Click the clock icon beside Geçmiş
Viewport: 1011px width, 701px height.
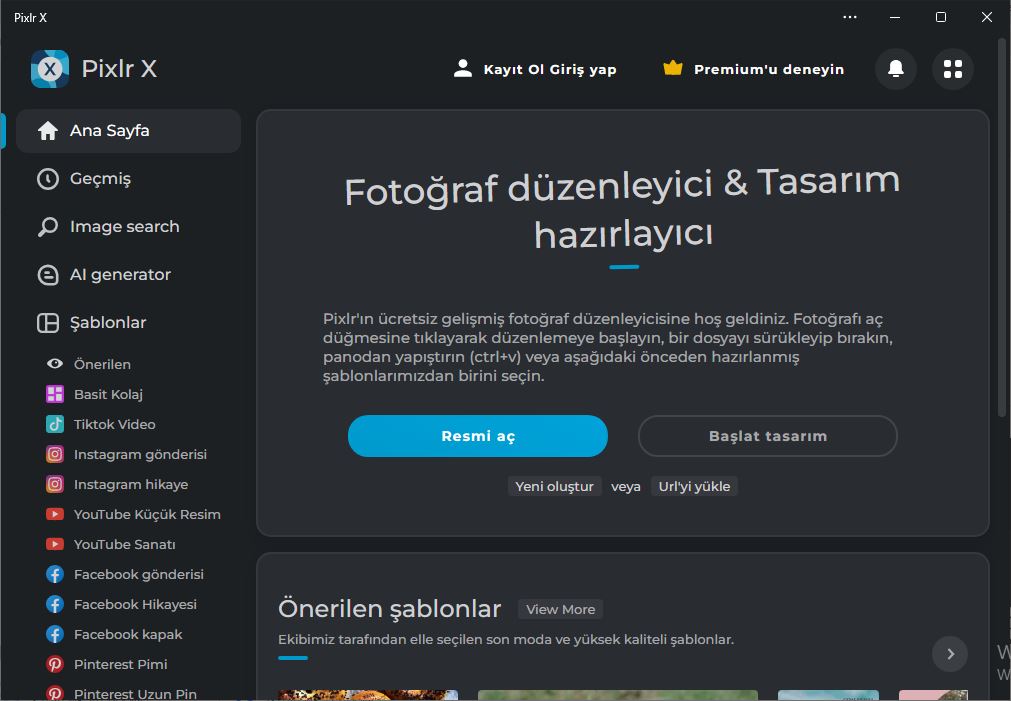pyautogui.click(x=48, y=179)
